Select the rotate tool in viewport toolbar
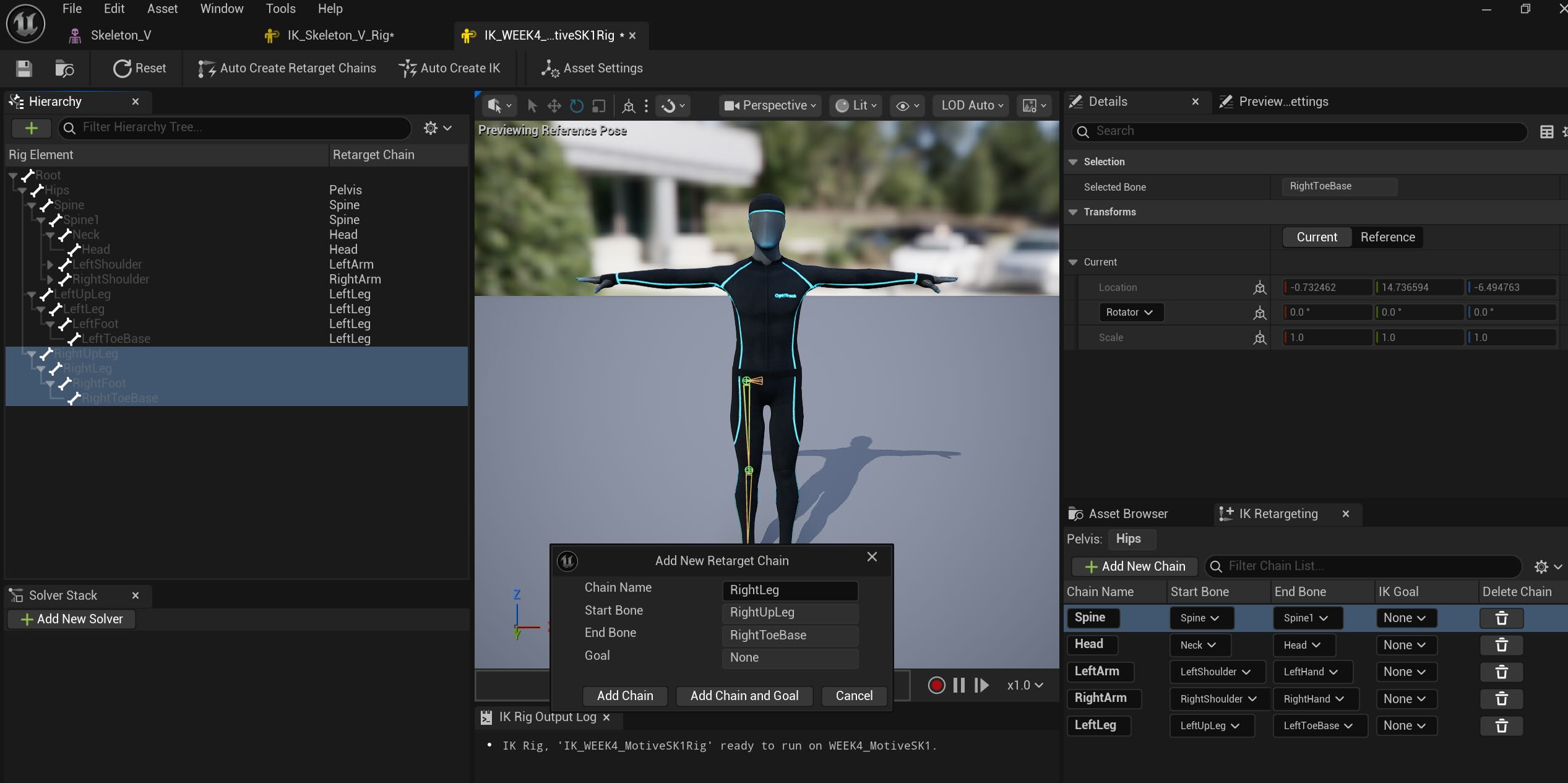The width and height of the screenshot is (1568, 783). tap(576, 106)
